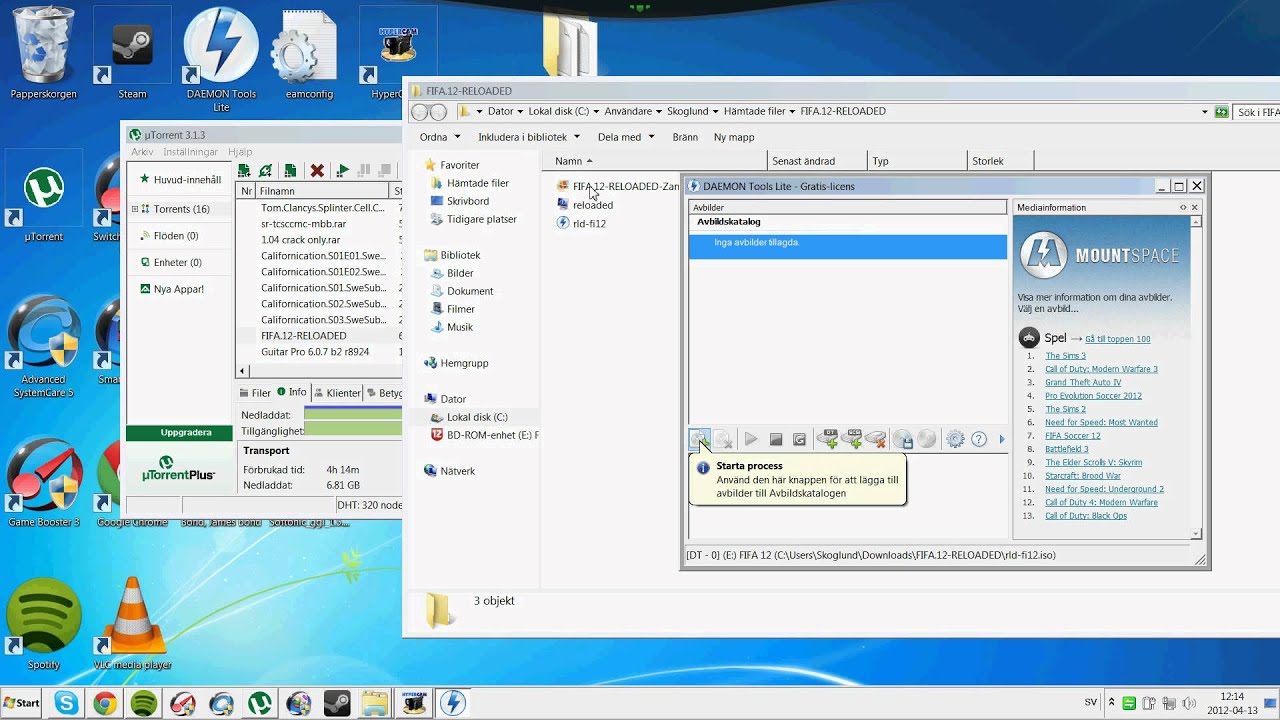The width and height of the screenshot is (1280, 720).
Task: Open the Dela med dropdown
Action: [626, 137]
